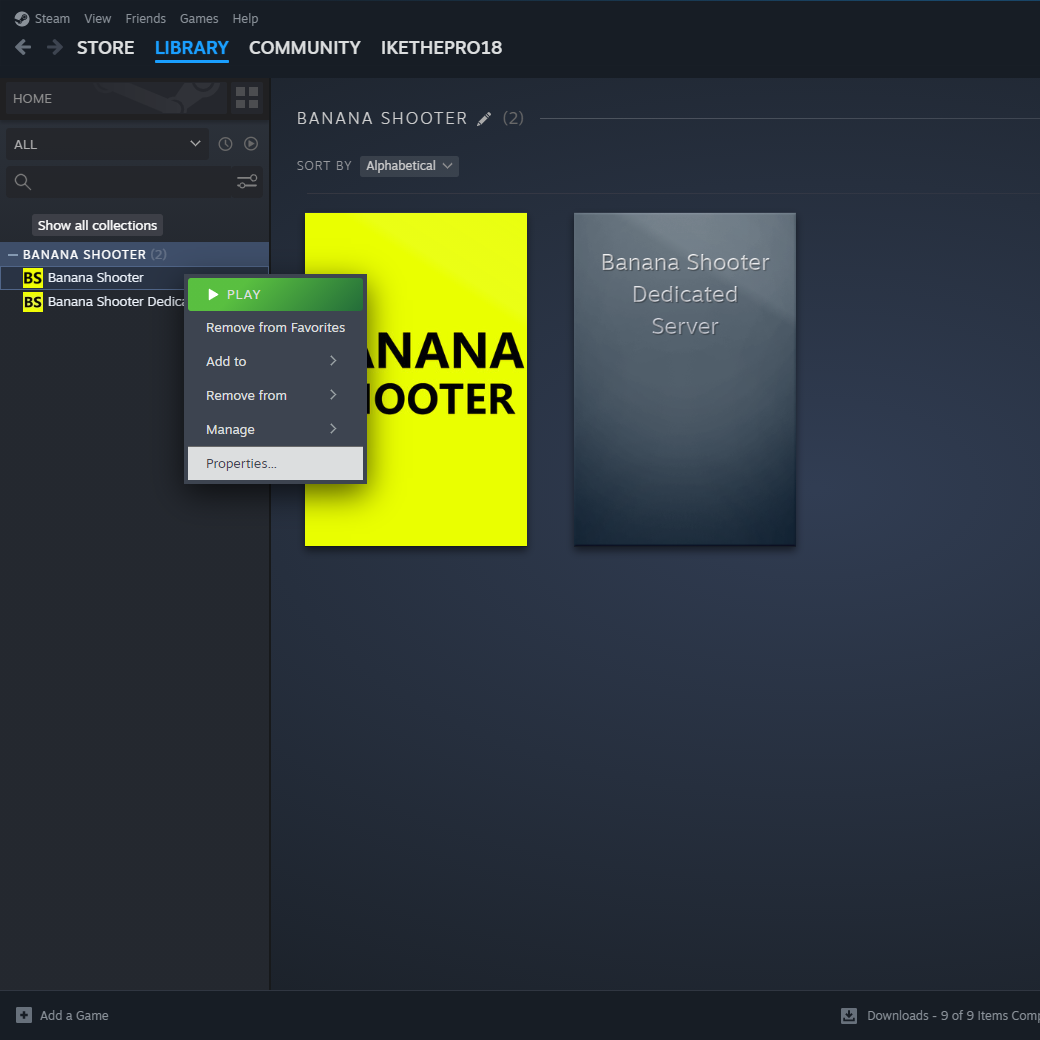Go to the STORE tab
This screenshot has height=1040, width=1040.
coord(105,48)
